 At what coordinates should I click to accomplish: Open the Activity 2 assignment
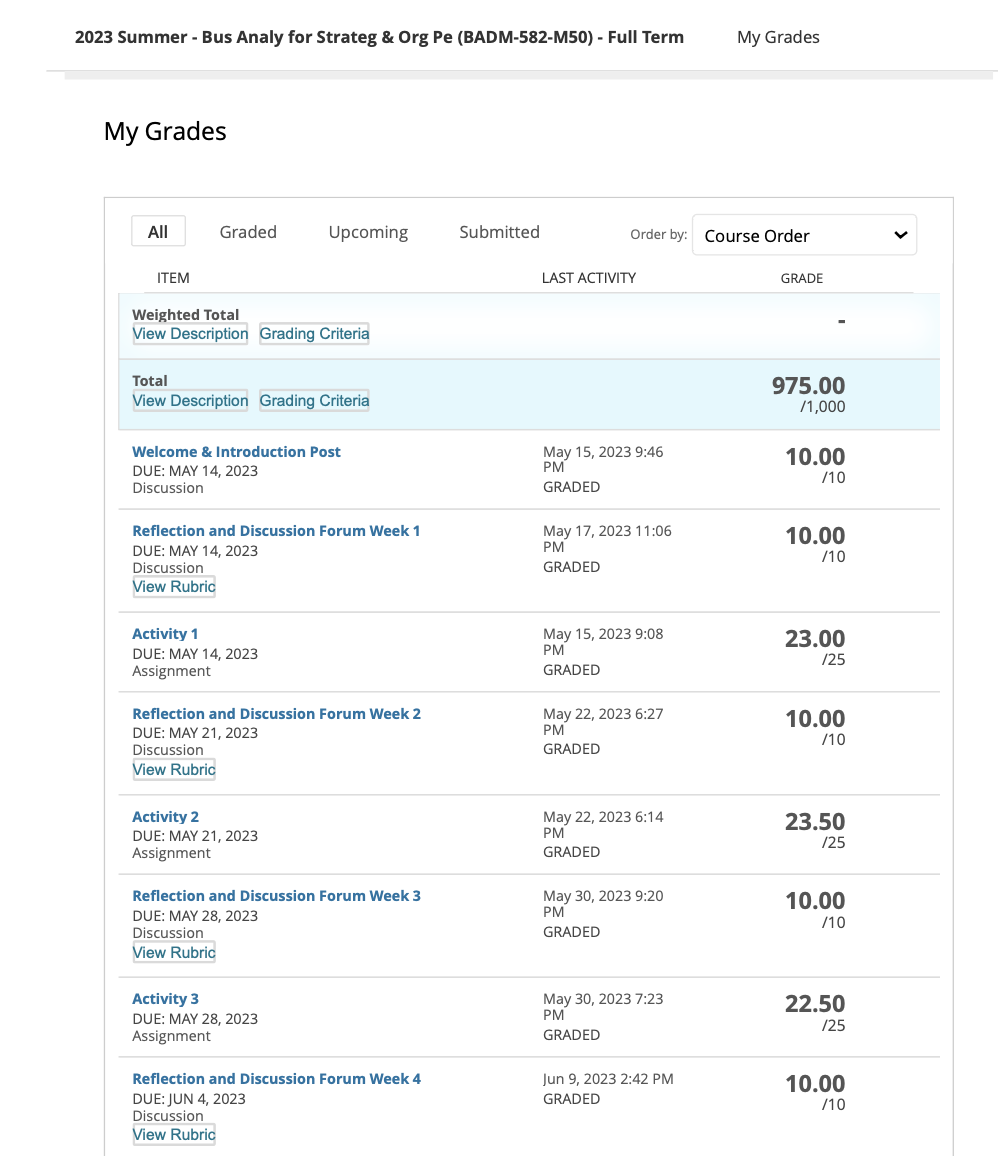coord(165,817)
